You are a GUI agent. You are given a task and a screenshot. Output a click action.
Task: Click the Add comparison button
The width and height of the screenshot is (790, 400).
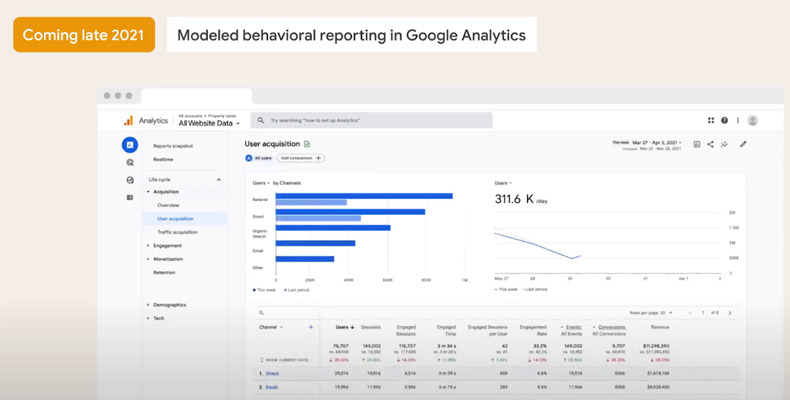tap(301, 158)
